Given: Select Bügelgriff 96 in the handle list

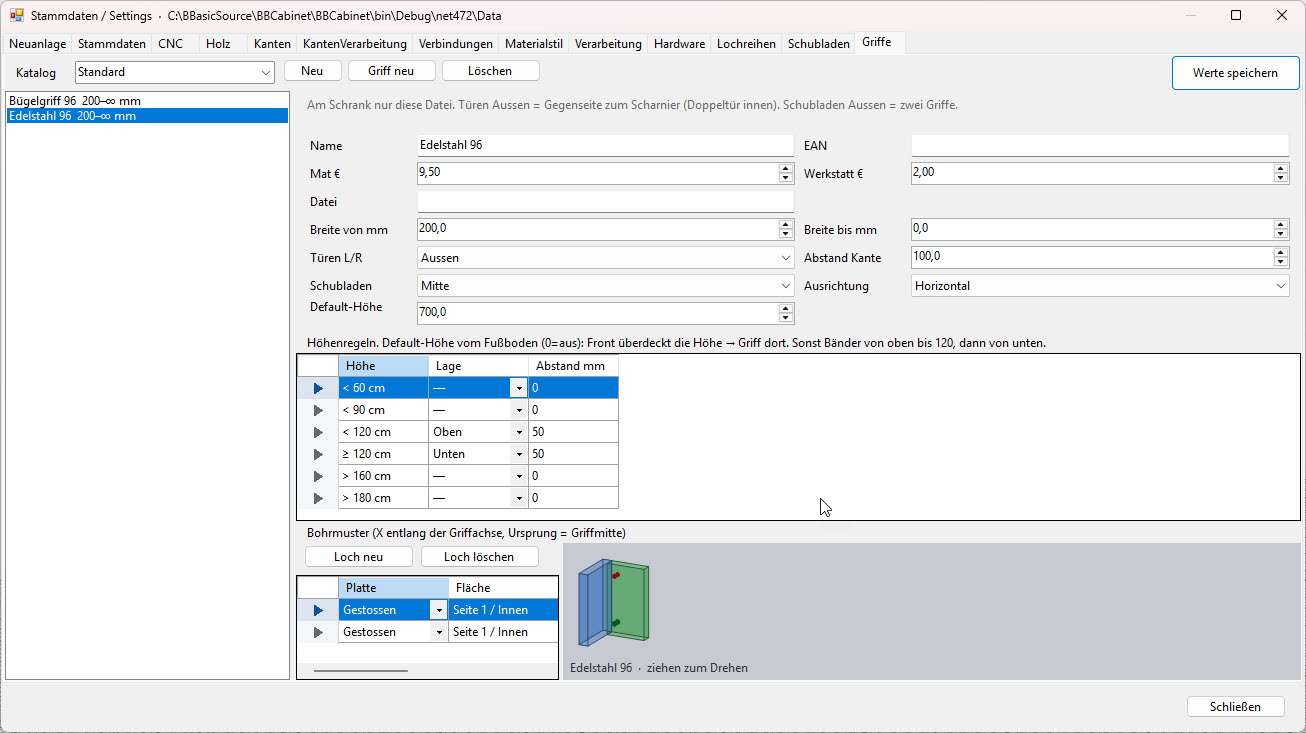Looking at the screenshot, I should (147, 101).
